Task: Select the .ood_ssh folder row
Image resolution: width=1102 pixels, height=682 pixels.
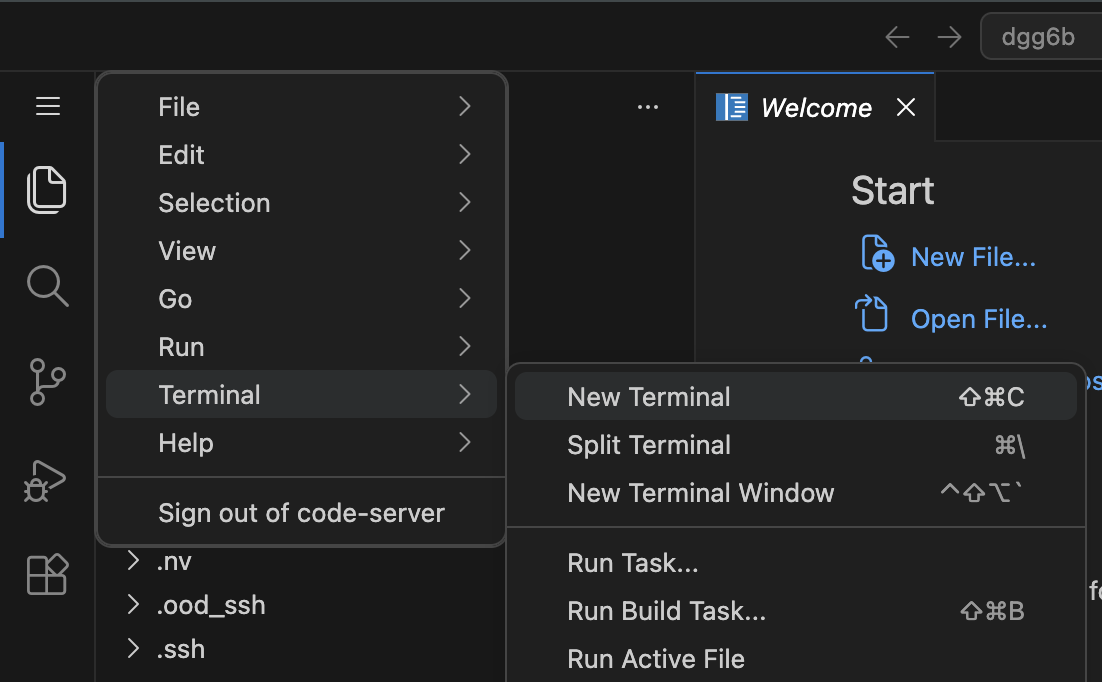Action: pyautogui.click(x=301, y=605)
